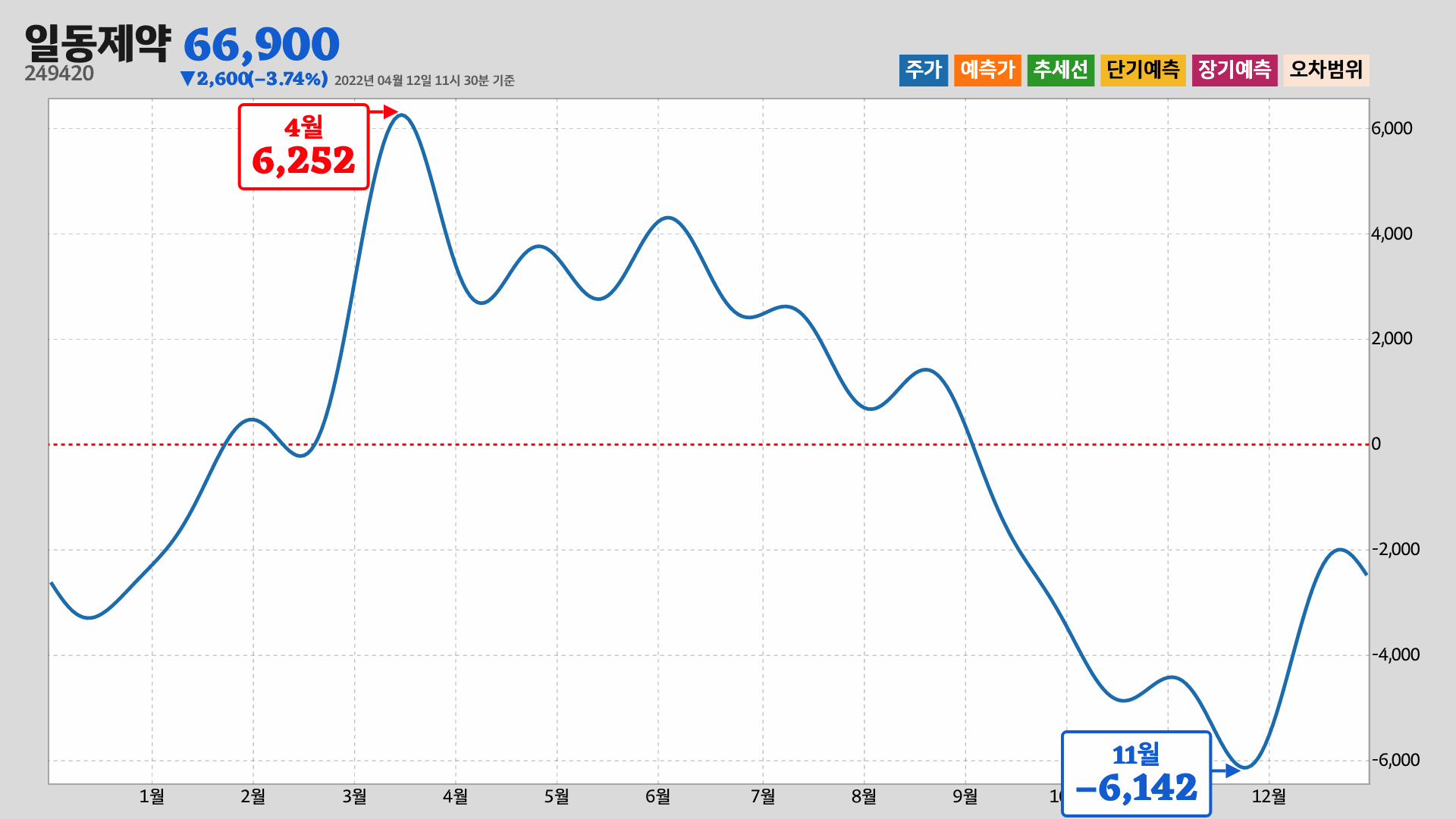Click the 4월 6,252 peak callout
The image size is (1456, 819).
tap(303, 146)
